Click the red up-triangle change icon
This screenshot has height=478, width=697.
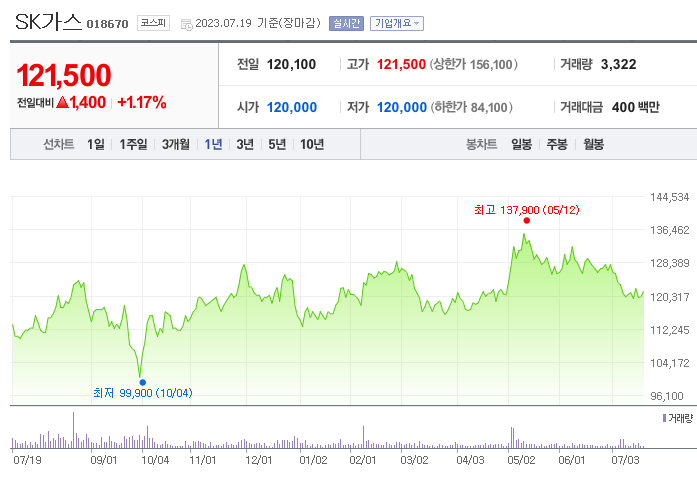pos(63,102)
